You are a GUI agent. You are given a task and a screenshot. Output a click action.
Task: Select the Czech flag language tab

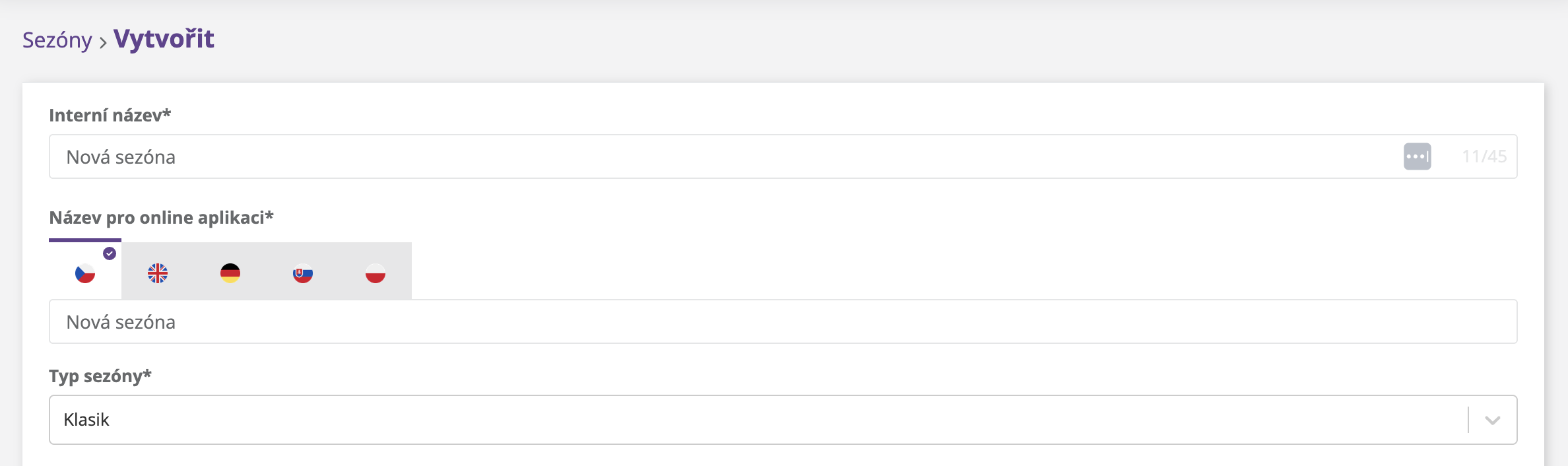point(85,273)
